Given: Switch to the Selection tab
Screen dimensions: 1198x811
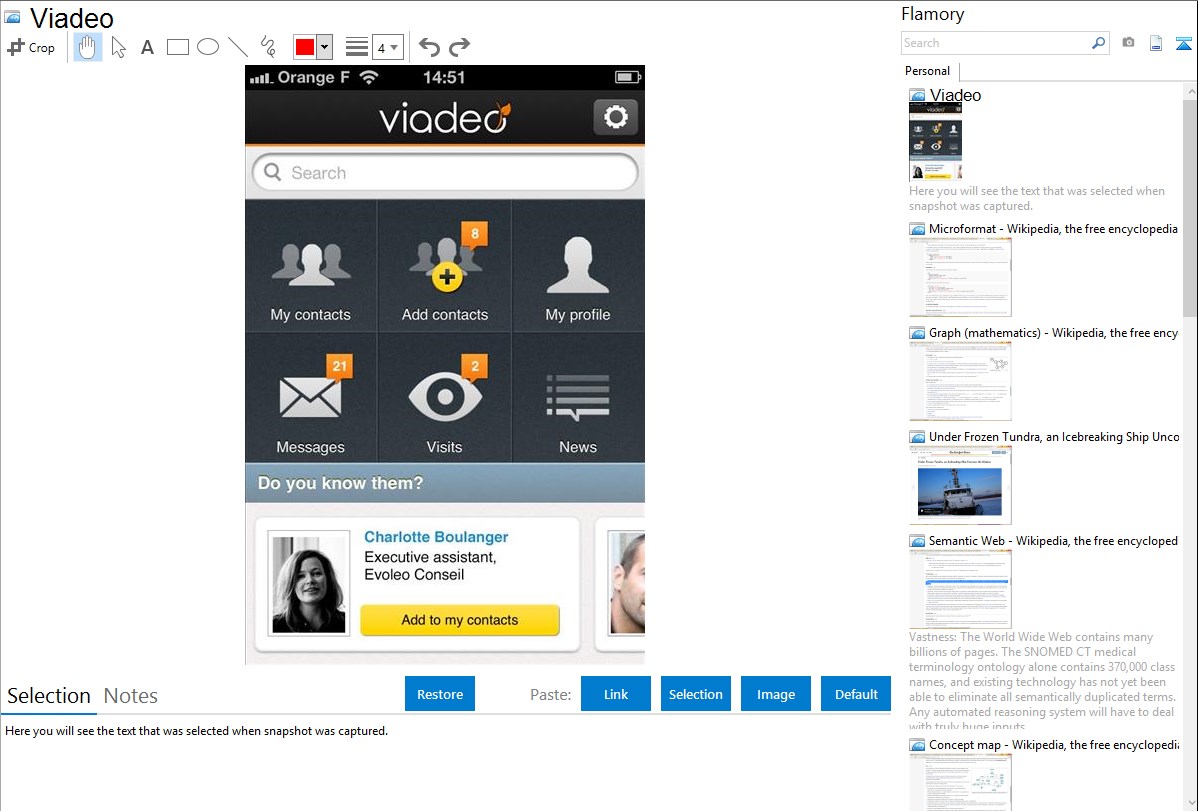Looking at the screenshot, I should tap(49, 696).
